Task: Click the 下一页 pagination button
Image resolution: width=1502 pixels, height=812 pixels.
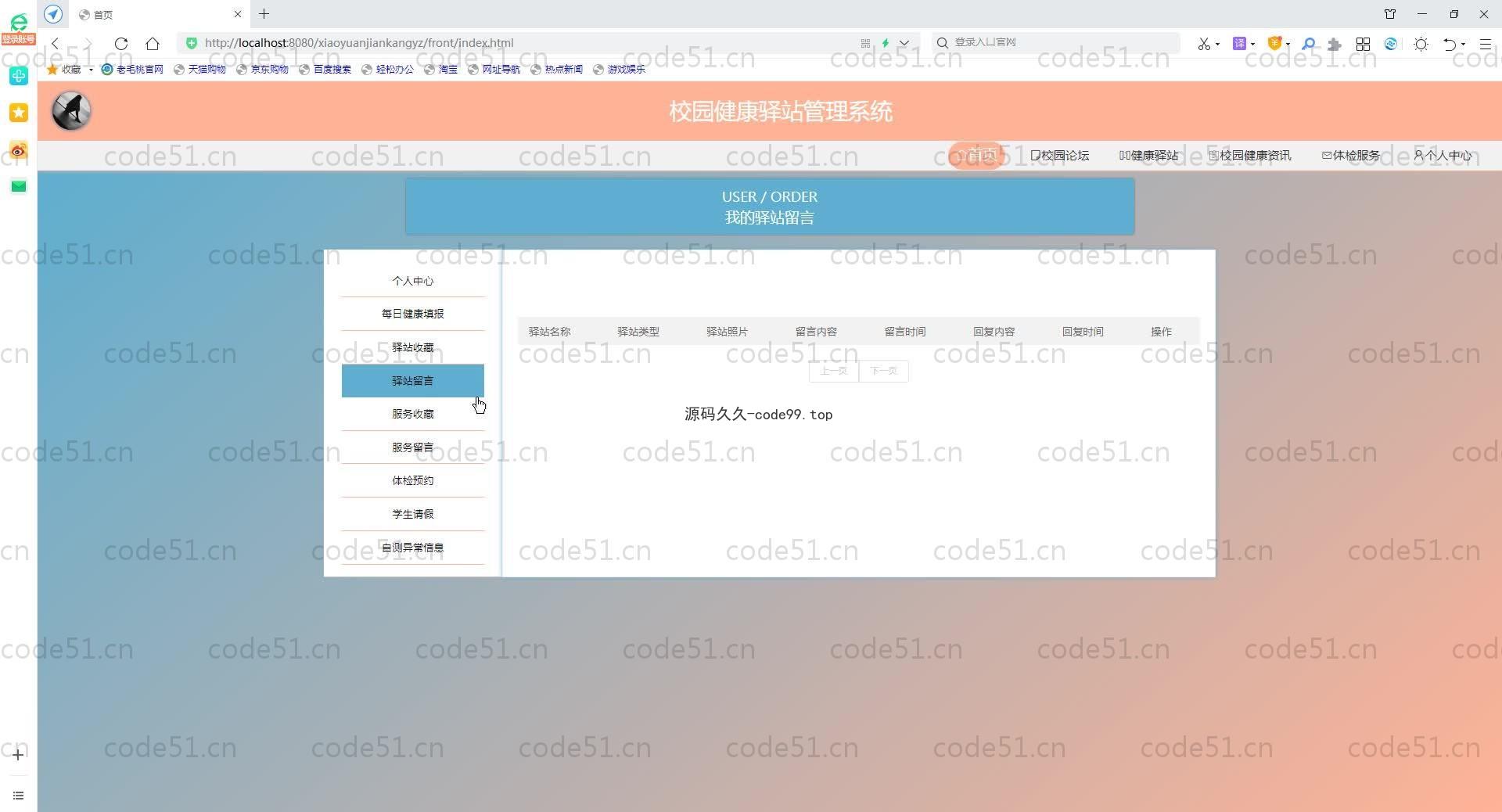Action: 884,371
